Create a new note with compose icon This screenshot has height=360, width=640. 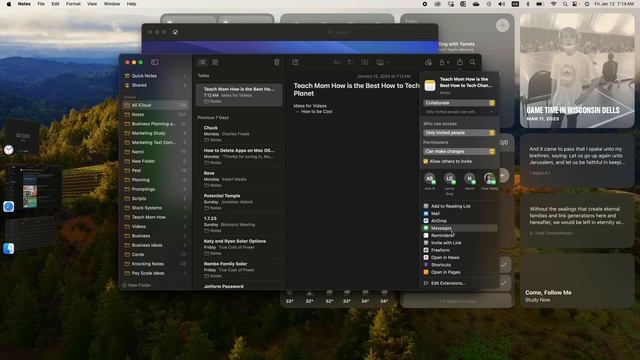tap(296, 62)
